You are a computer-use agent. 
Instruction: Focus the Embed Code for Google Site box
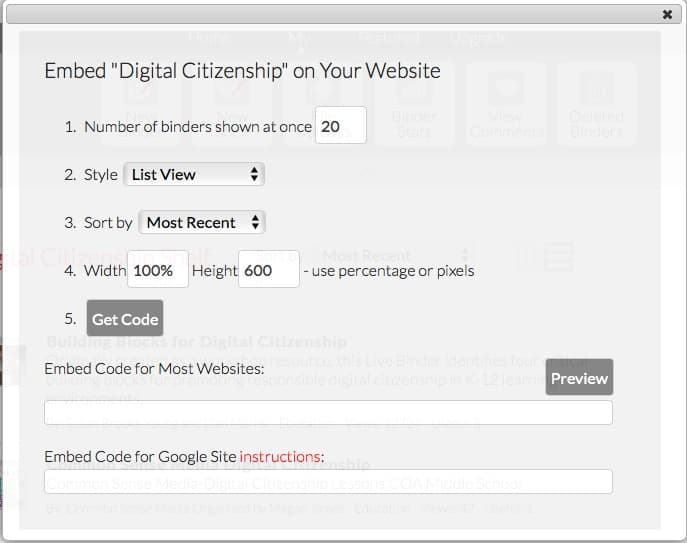(x=328, y=482)
